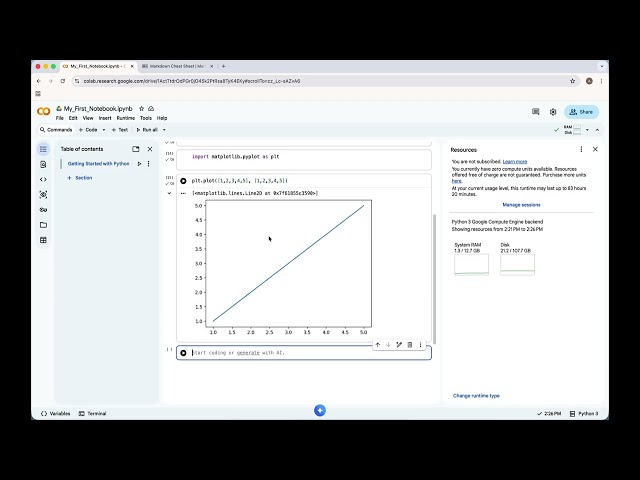Reload the browser page
Viewport: 640px width, 480px height.
[x=63, y=81]
